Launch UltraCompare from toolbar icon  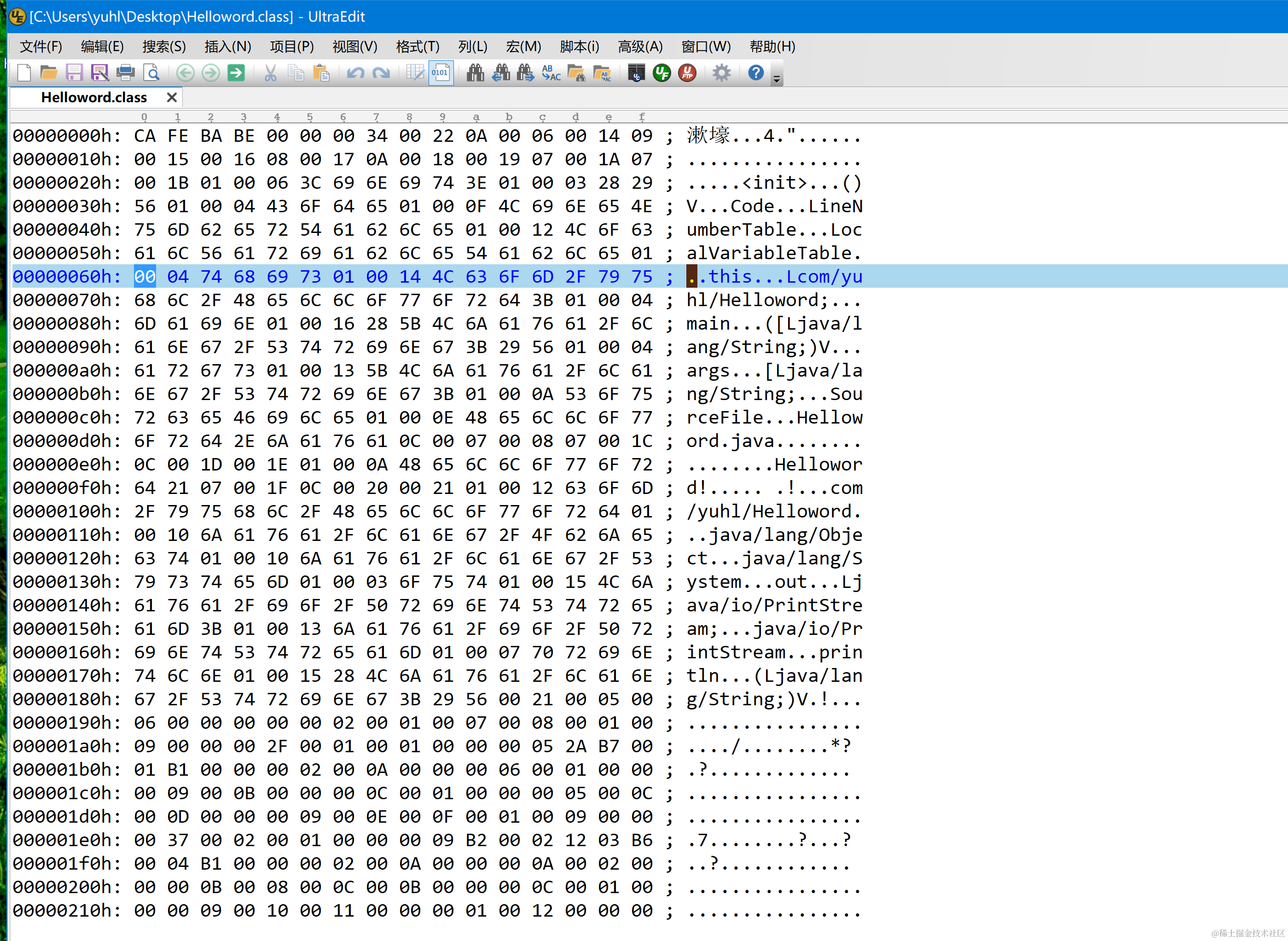[636, 73]
